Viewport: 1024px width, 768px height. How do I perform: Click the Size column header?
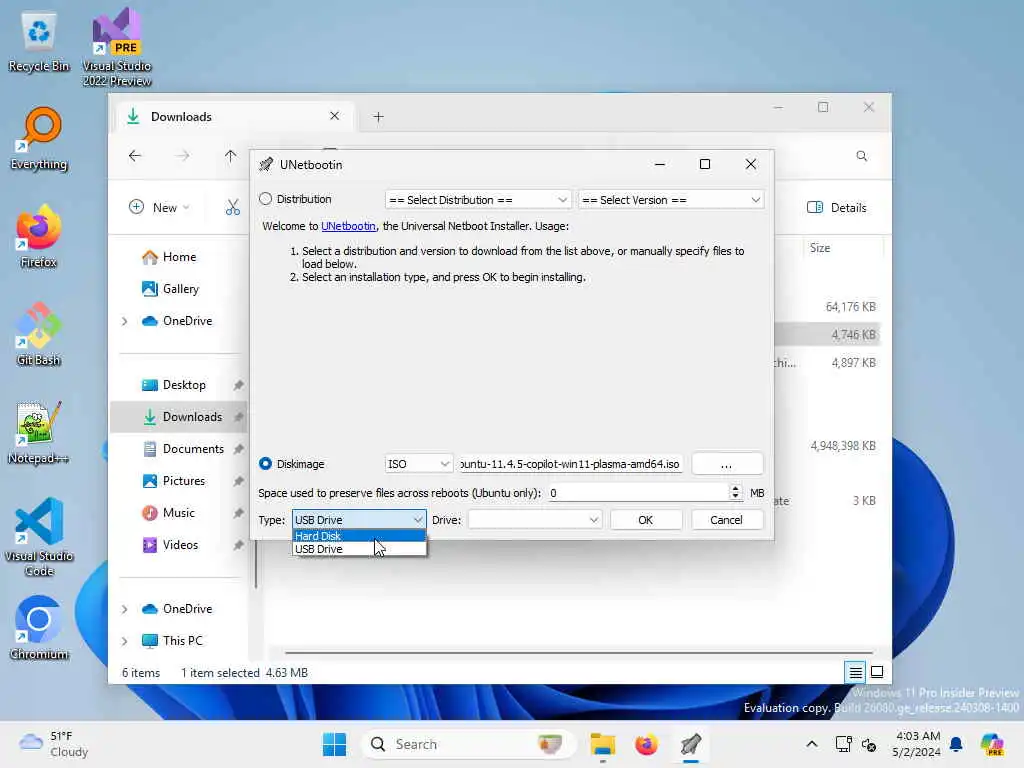[842, 248]
